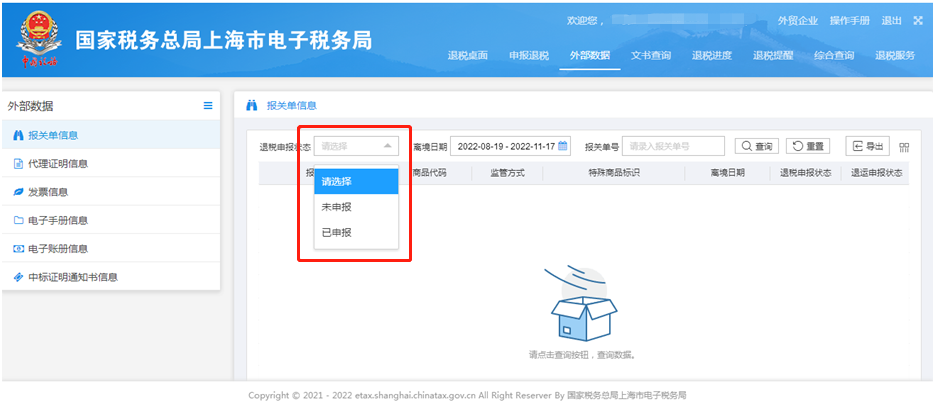Switch to 申报退税 tab
Viewport: 935px width, 411px height.
click(528, 55)
